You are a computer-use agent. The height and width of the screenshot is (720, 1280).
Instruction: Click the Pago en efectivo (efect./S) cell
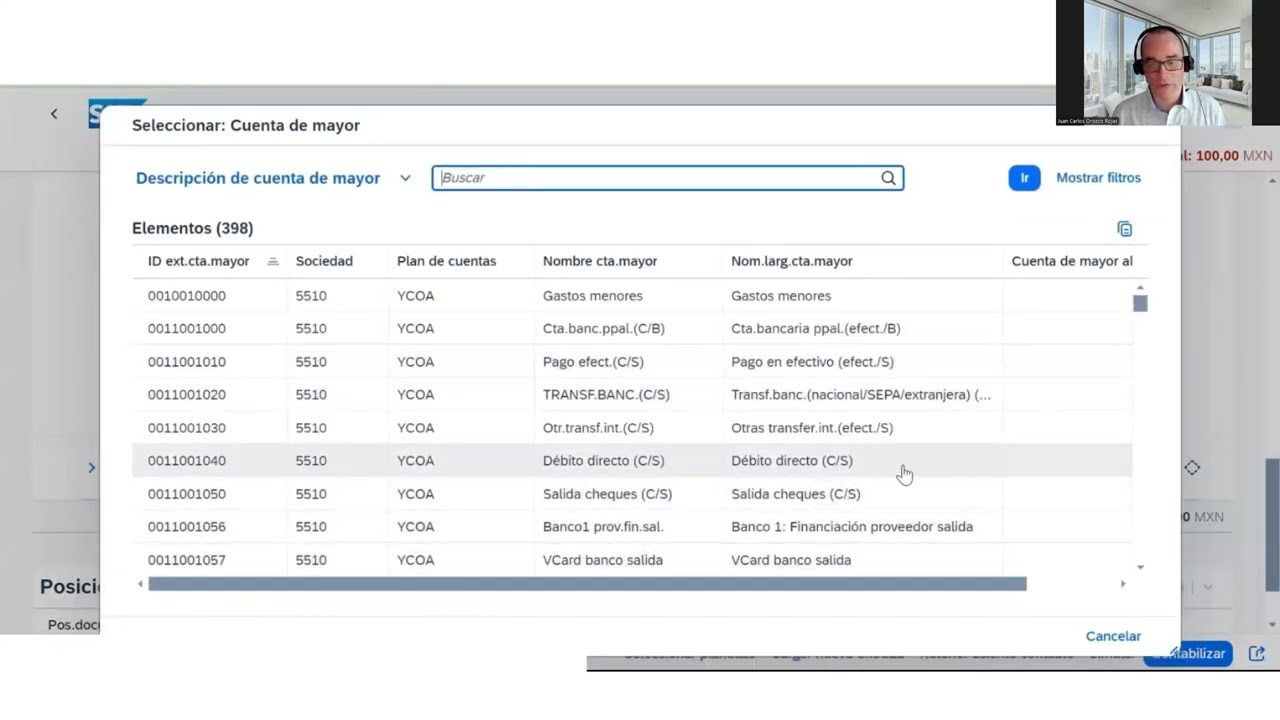tap(812, 362)
